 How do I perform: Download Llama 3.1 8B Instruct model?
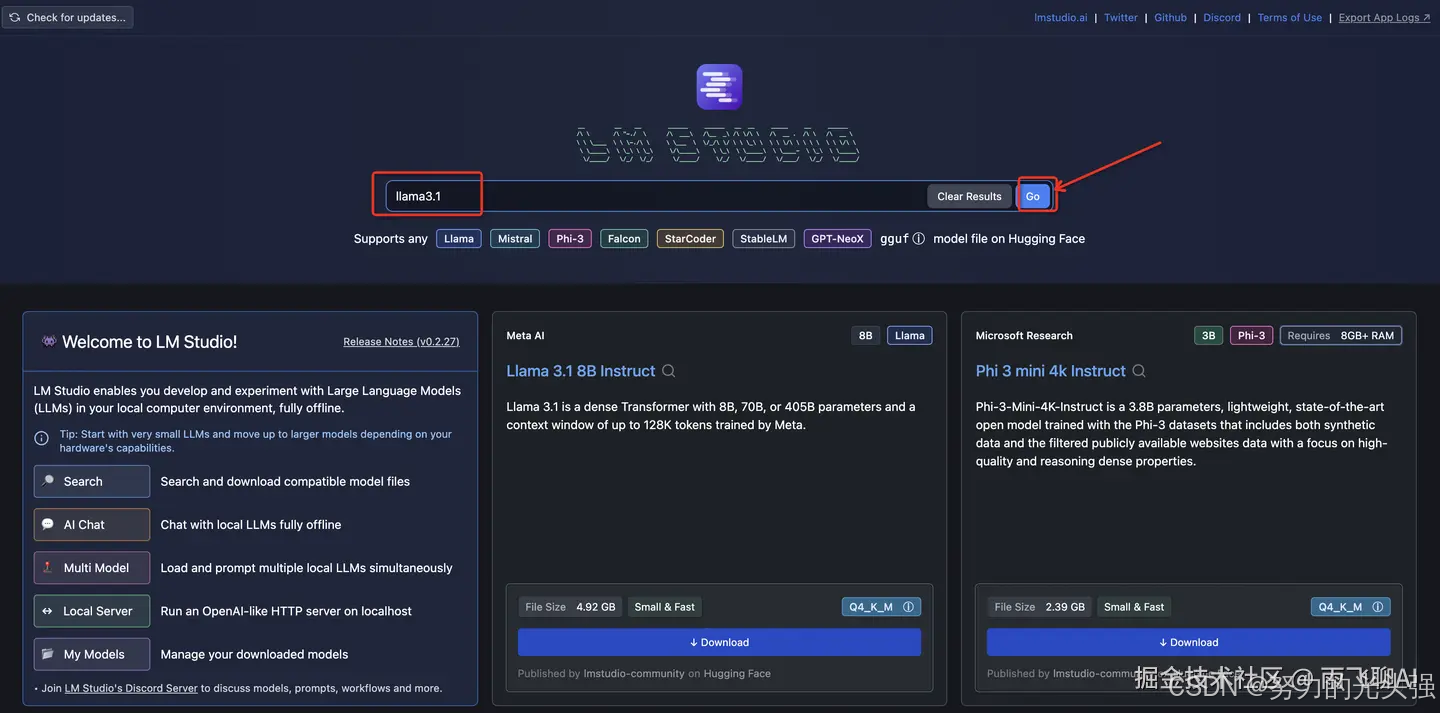pos(719,642)
